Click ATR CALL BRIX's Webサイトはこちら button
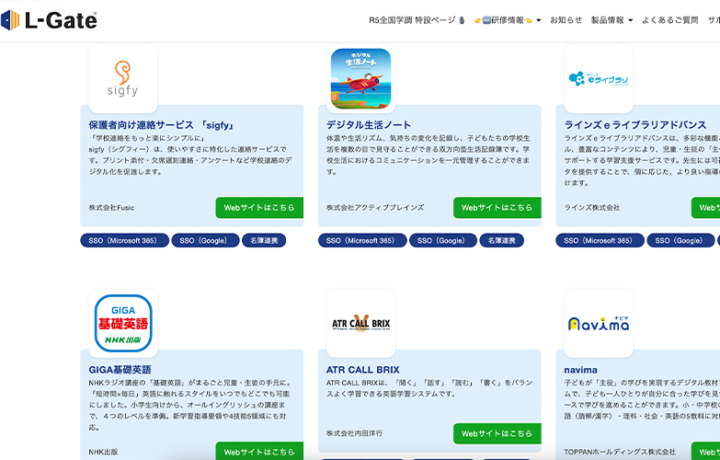The width and height of the screenshot is (720, 460). [497, 434]
